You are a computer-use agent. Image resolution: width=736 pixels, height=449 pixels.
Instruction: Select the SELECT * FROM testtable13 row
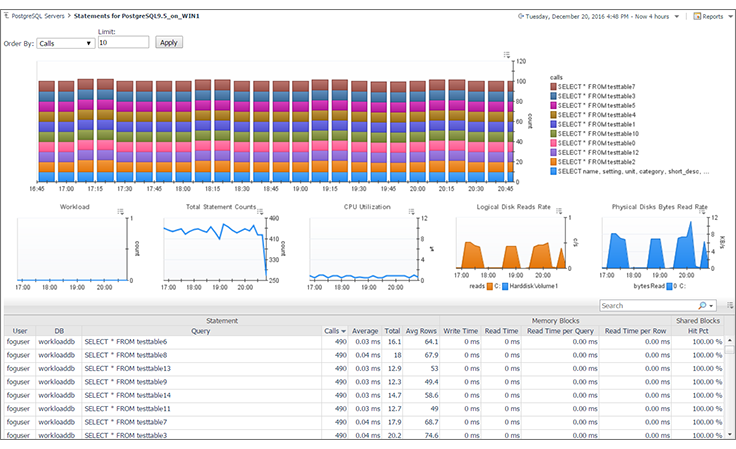click(200, 368)
